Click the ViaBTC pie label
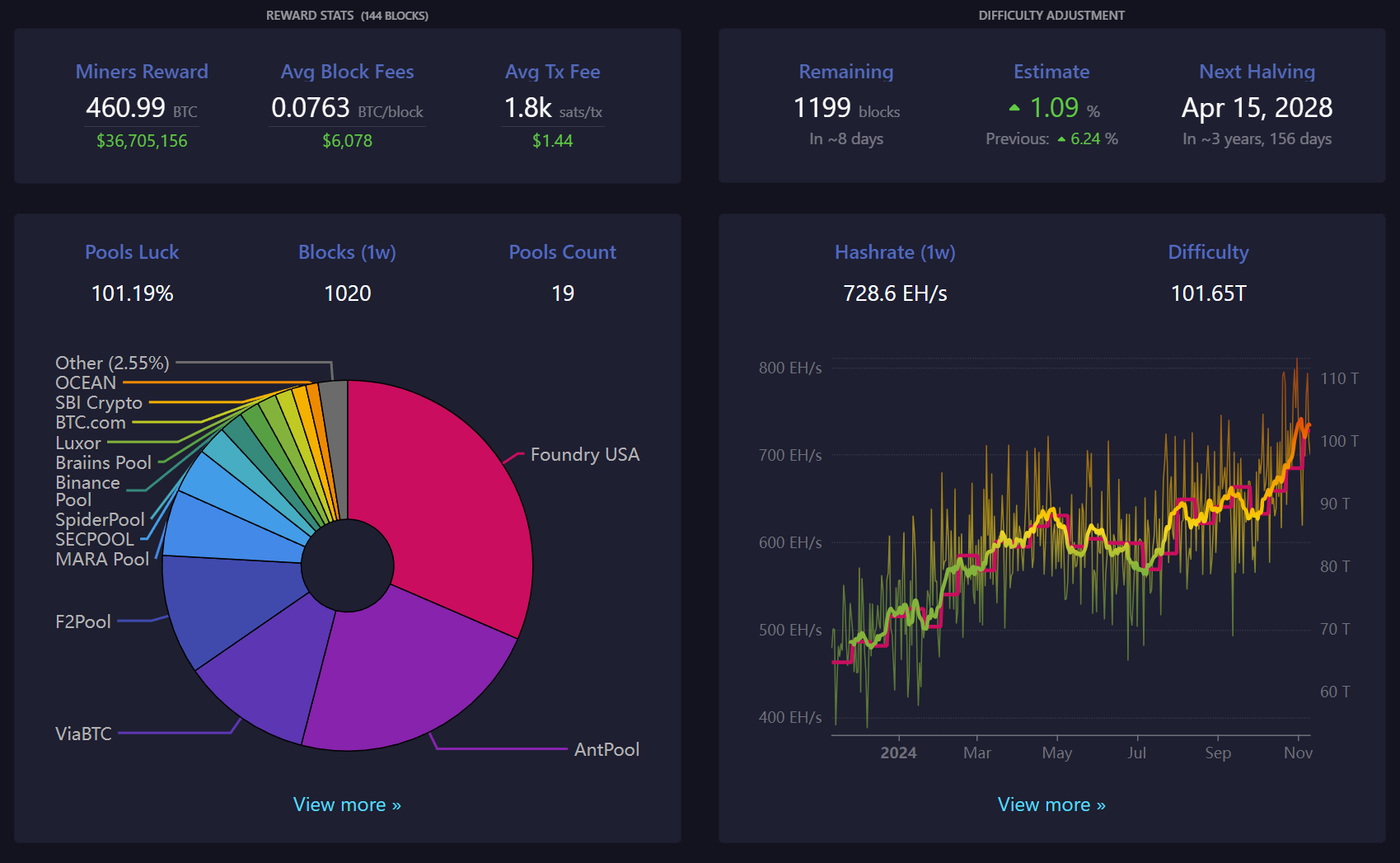Viewport: 1400px width, 863px height. (83, 734)
